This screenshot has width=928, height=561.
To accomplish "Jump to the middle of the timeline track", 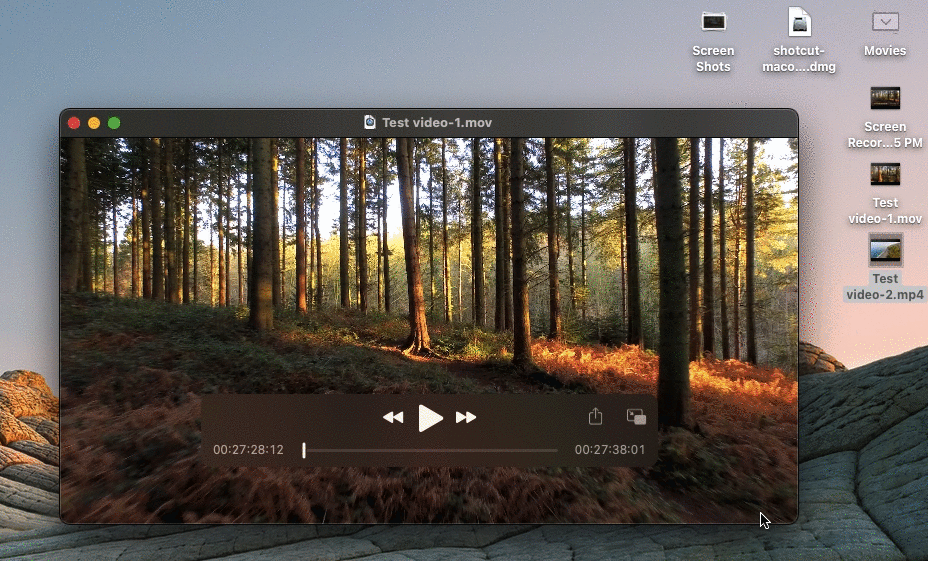I will pyautogui.click(x=431, y=450).
